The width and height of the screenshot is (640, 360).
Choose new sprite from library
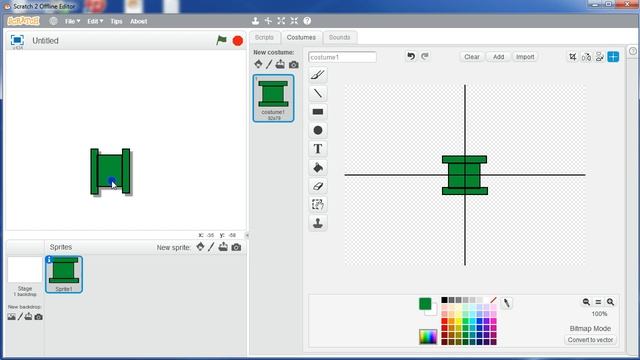click(x=200, y=247)
